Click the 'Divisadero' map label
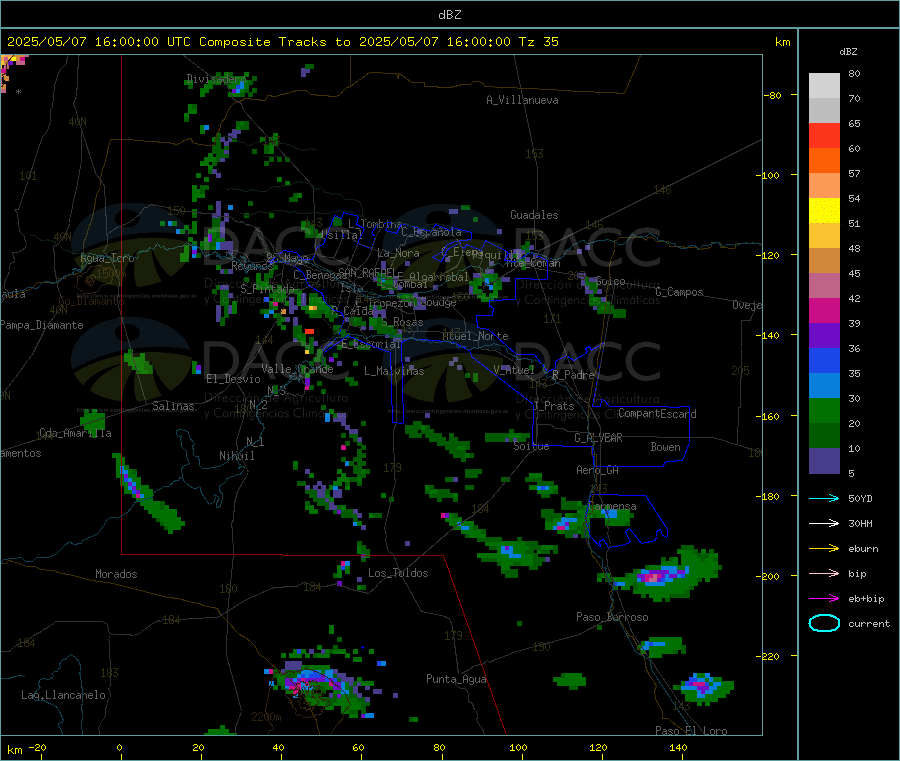This screenshot has height=761, width=900. pyautogui.click(x=215, y=79)
